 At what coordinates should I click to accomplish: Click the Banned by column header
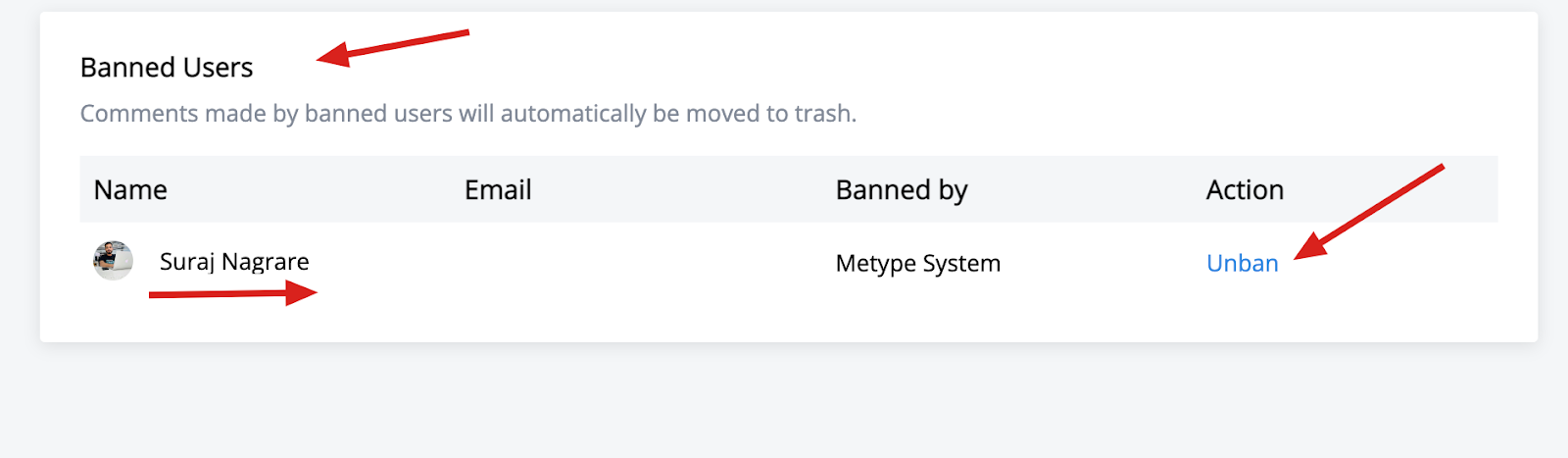click(x=902, y=190)
